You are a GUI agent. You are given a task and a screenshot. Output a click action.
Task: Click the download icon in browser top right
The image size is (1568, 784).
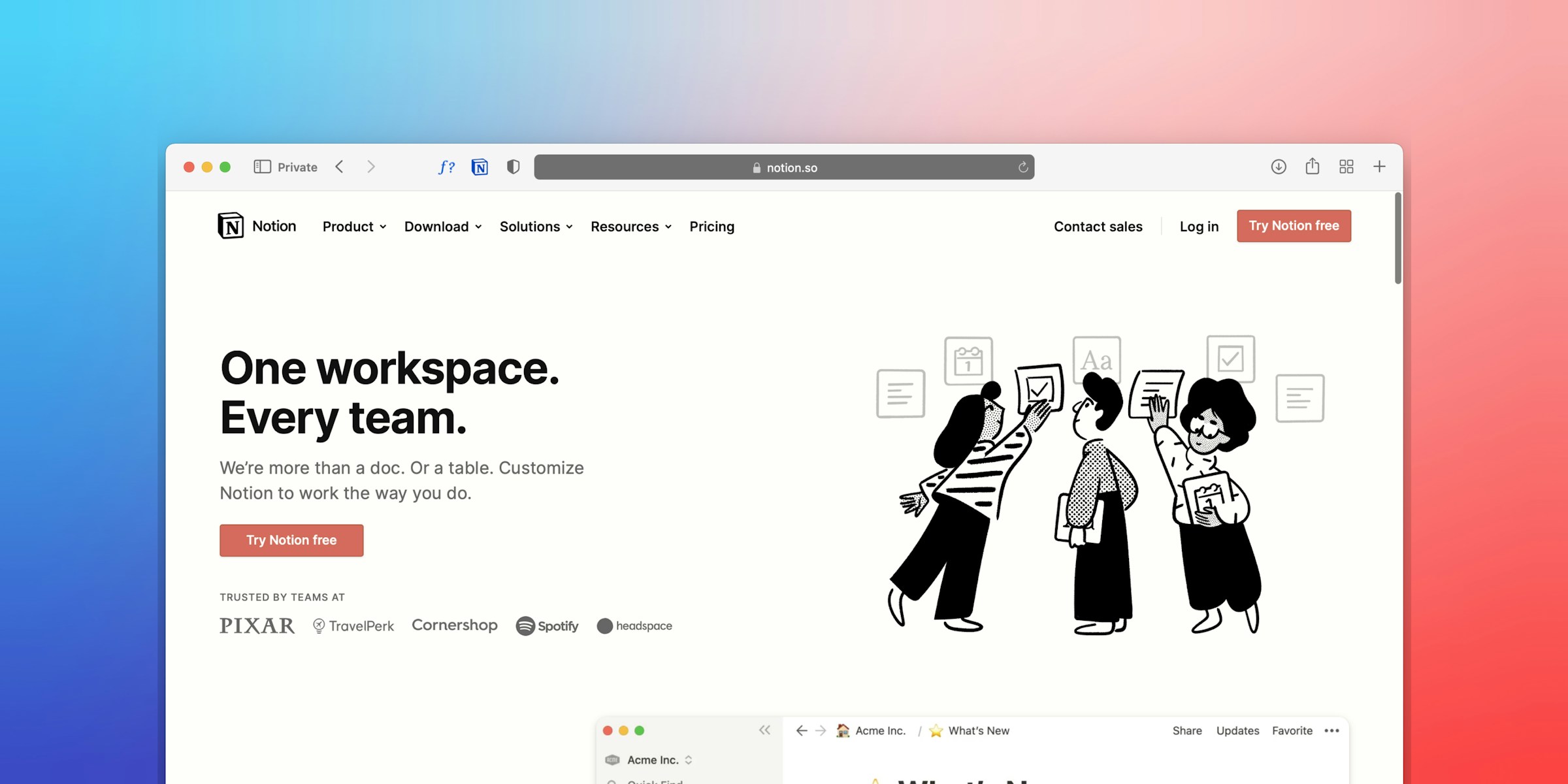pos(1278,167)
